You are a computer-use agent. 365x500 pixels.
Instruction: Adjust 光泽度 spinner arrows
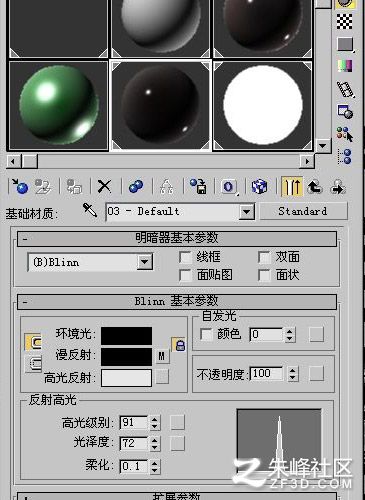point(154,444)
